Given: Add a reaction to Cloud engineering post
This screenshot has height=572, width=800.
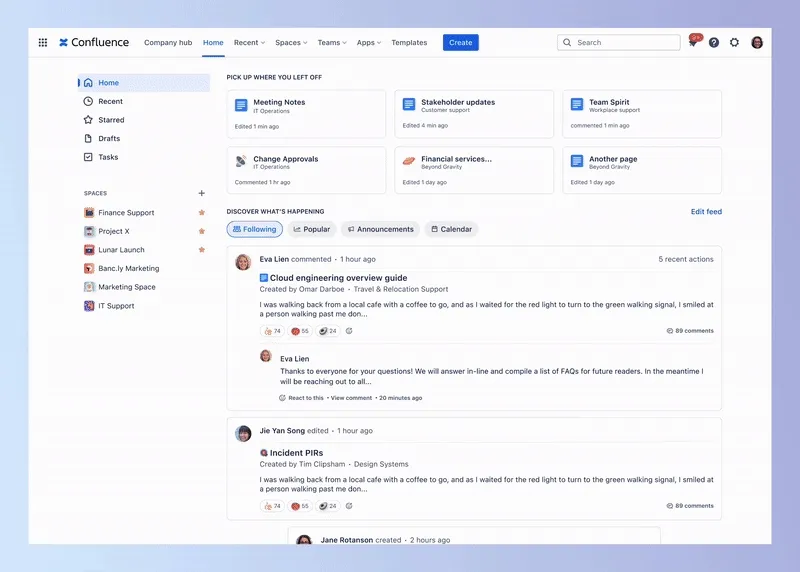Looking at the screenshot, I should click(x=349, y=331).
